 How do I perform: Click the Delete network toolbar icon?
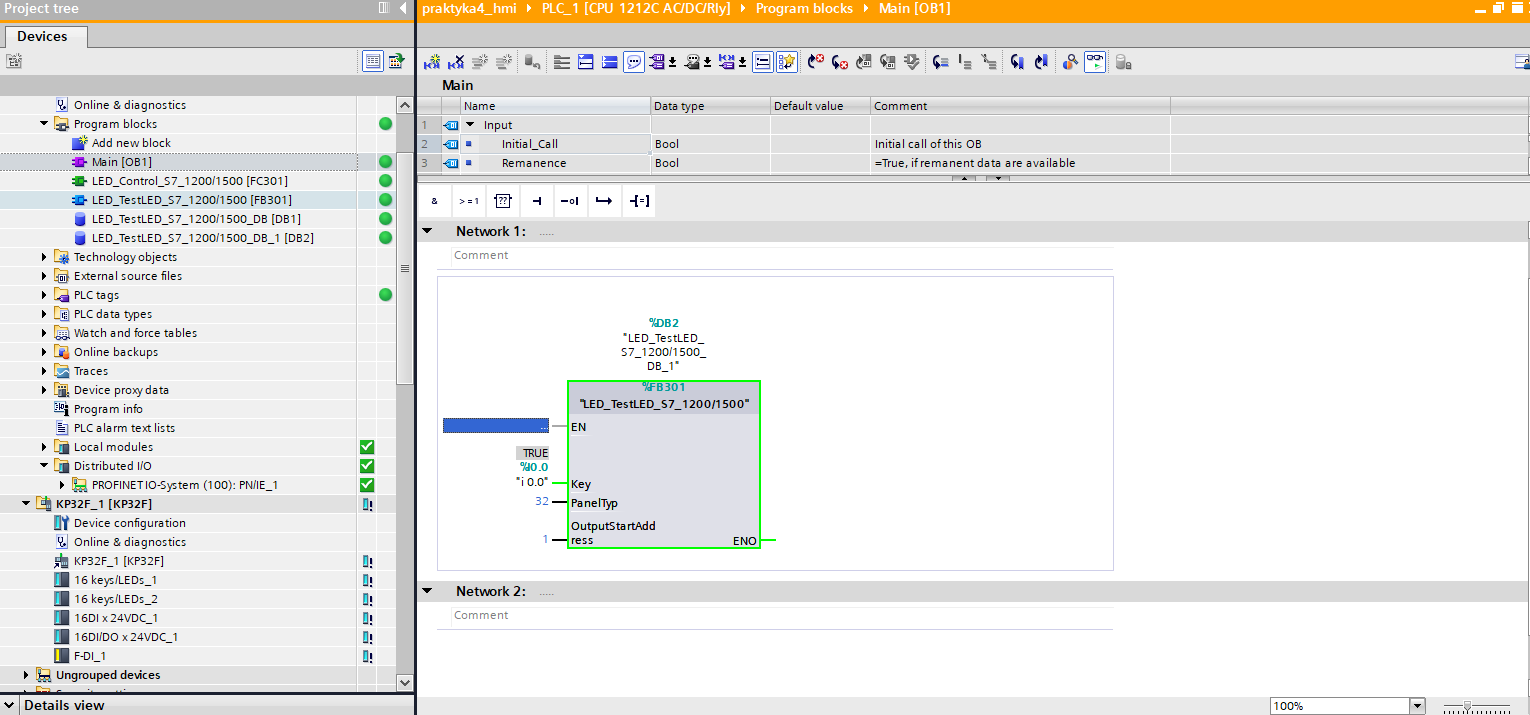point(456,62)
